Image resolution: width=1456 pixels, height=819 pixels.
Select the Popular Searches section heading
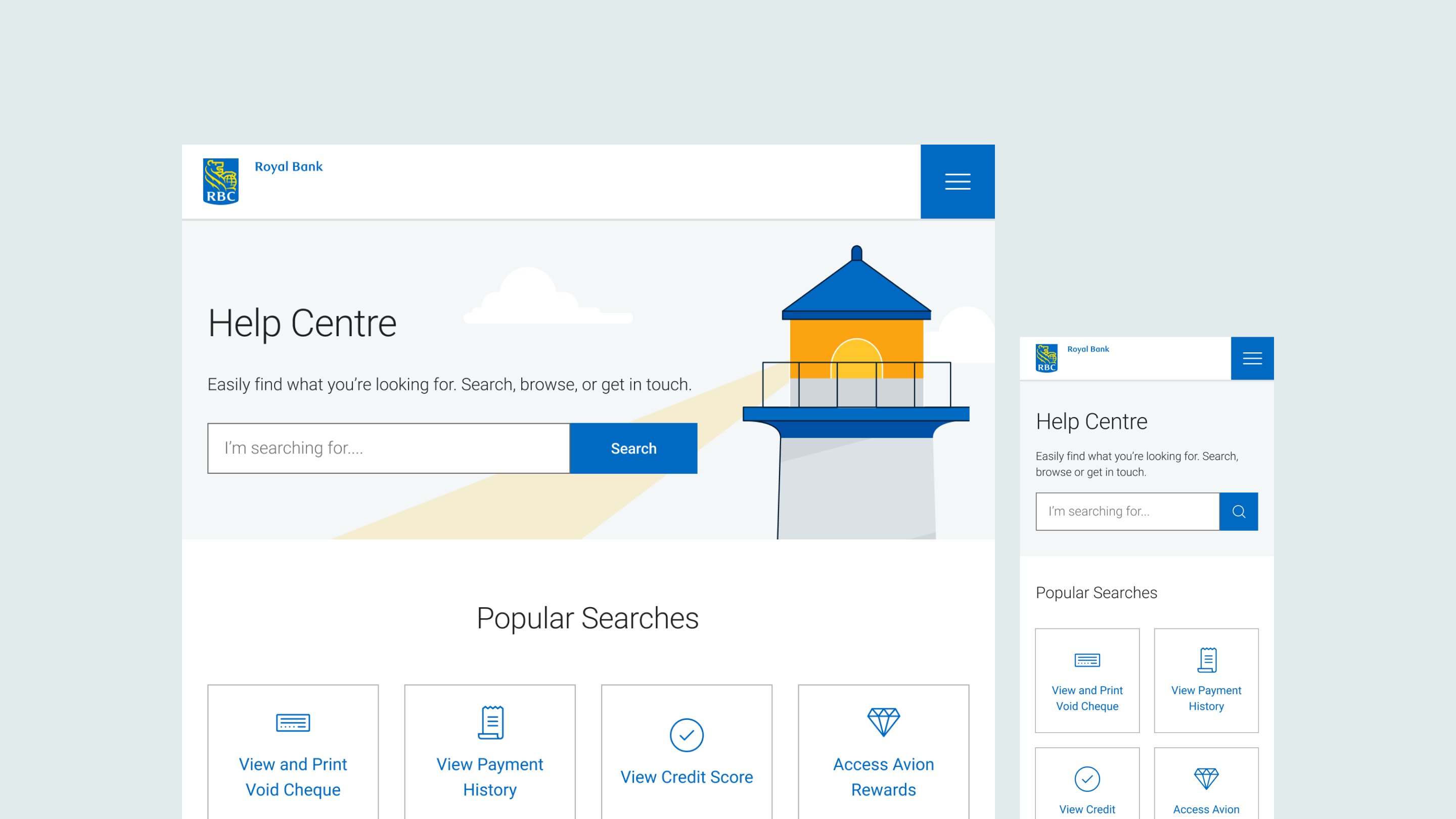click(x=588, y=618)
